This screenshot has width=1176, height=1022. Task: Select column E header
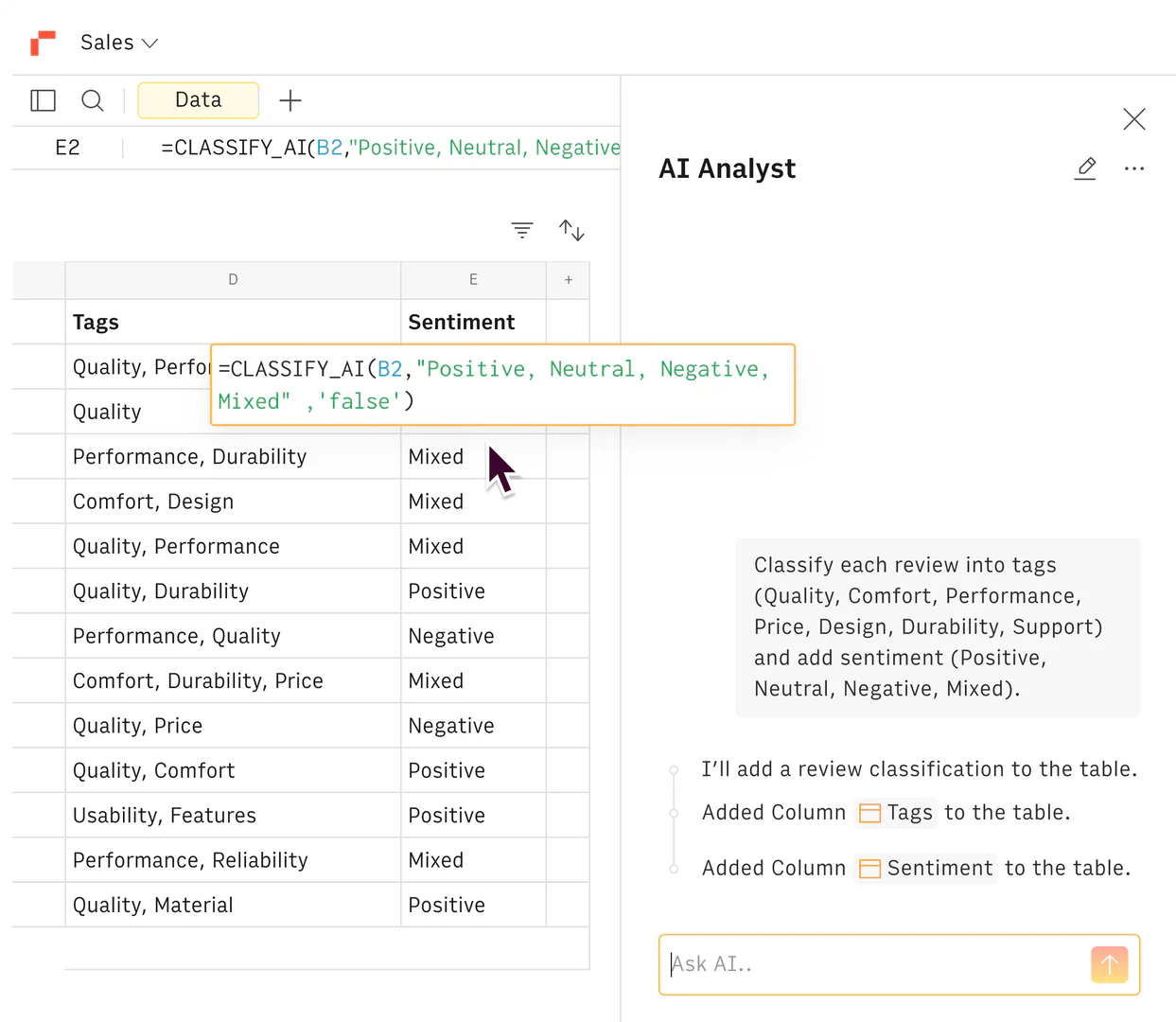coord(473,280)
